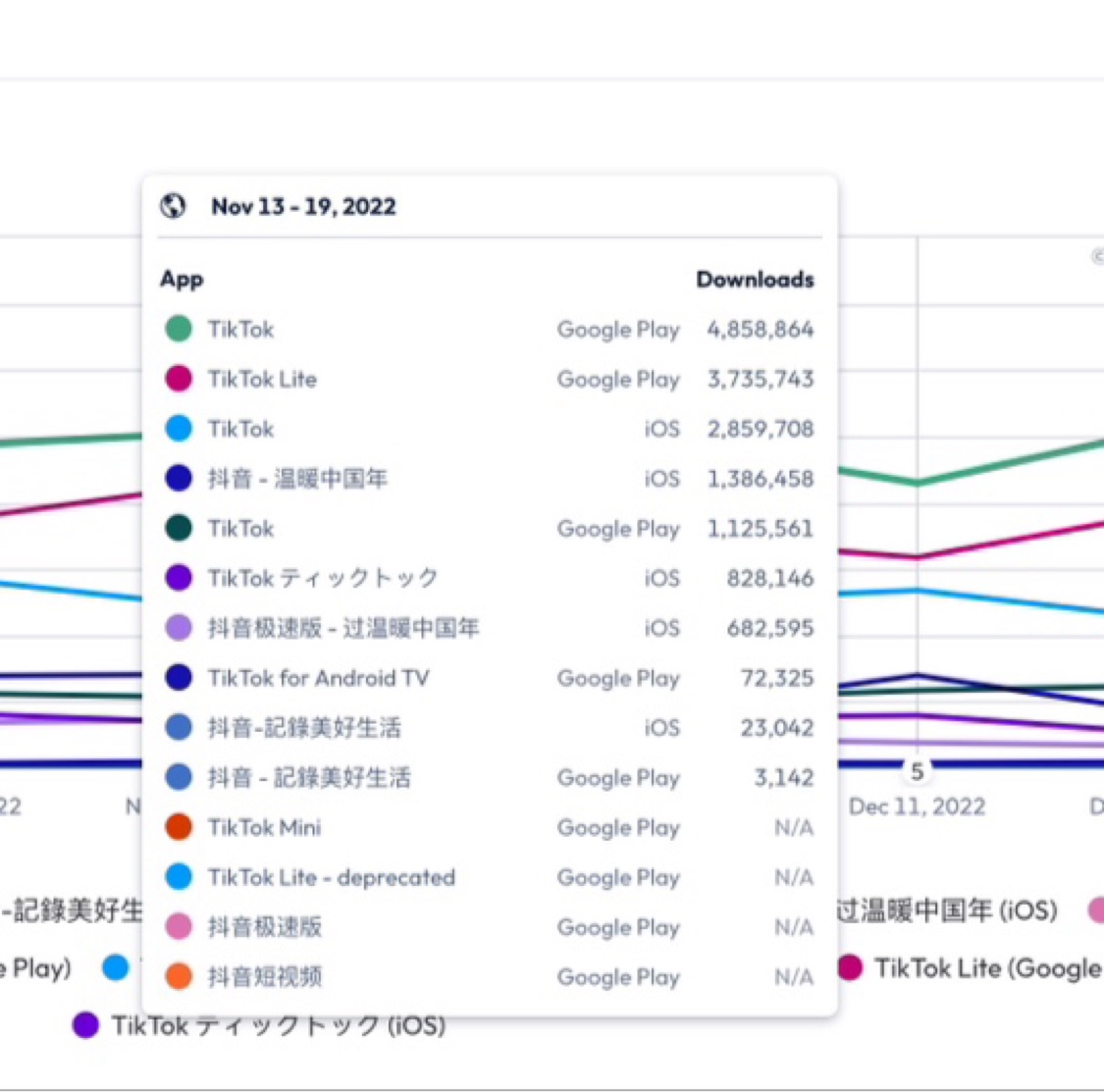
Task: Click the dark blue swatch for the 1,386,458 row
Action: (x=179, y=478)
